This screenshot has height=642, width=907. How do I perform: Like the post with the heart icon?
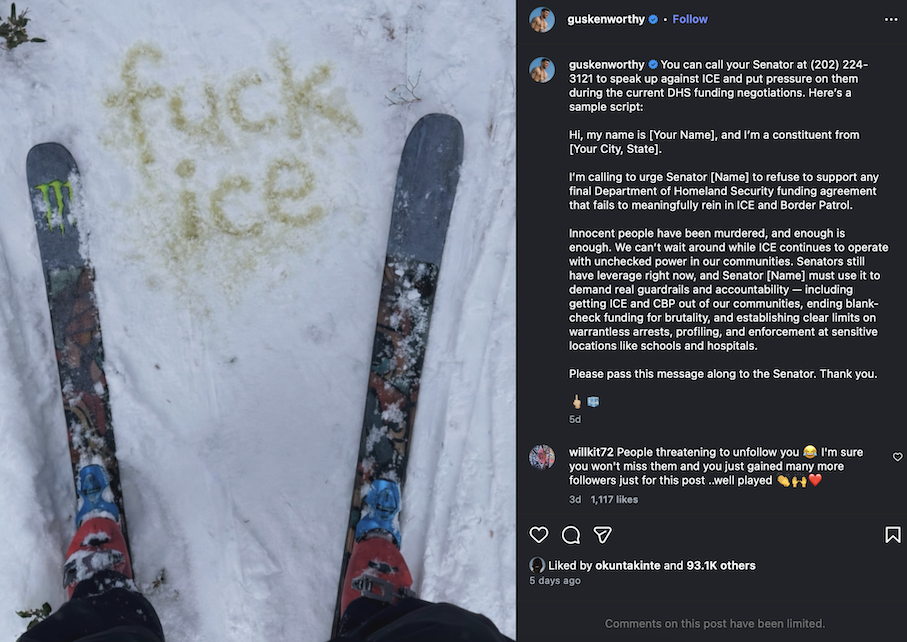(x=539, y=534)
